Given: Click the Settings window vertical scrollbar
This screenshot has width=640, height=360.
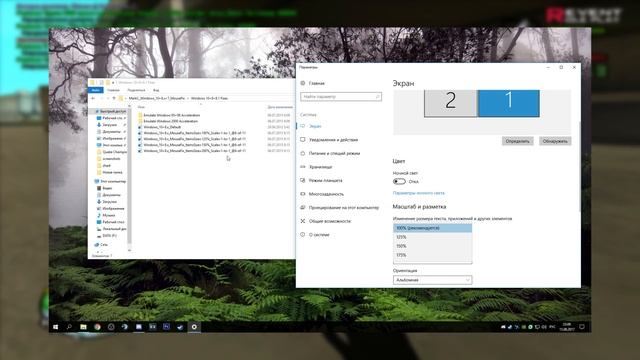Looking at the screenshot, I should [580, 167].
